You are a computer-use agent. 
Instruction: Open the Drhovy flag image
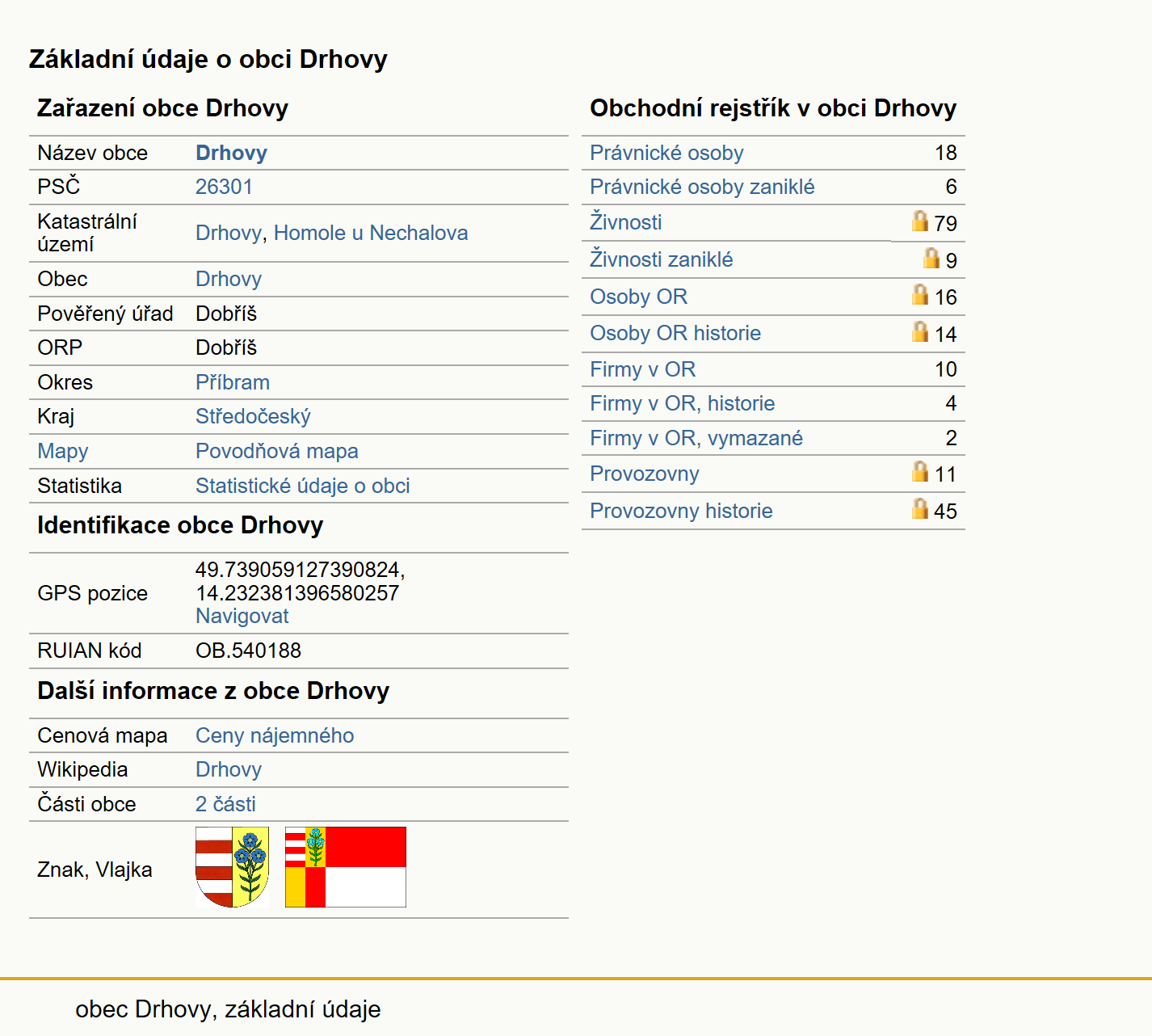[x=346, y=867]
